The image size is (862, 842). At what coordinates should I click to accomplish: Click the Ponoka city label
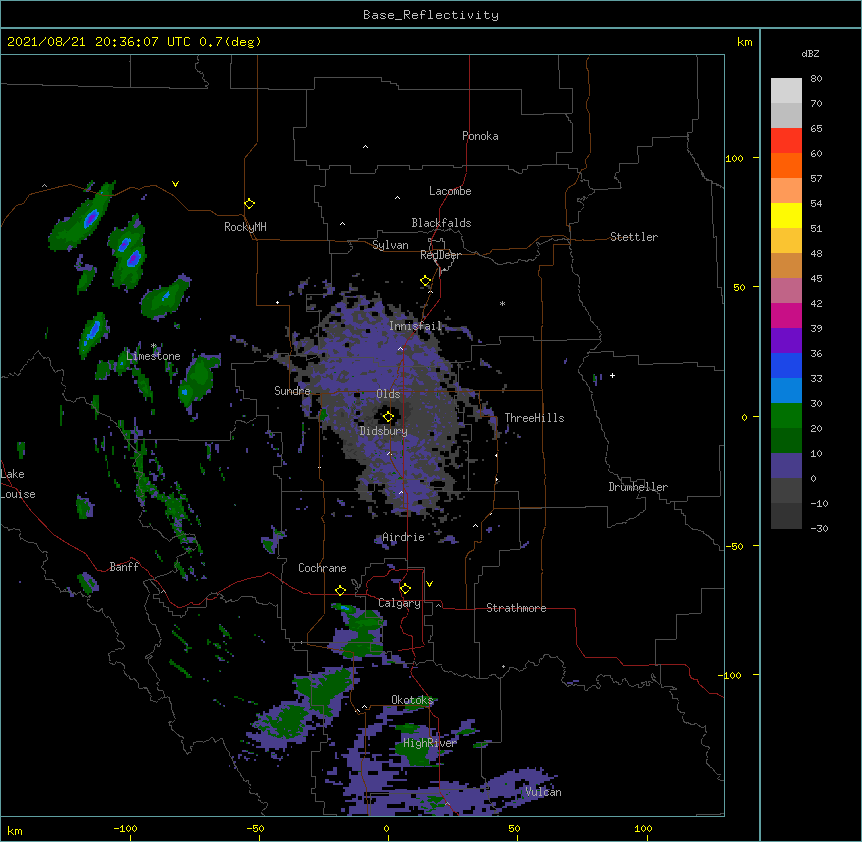coord(480,136)
